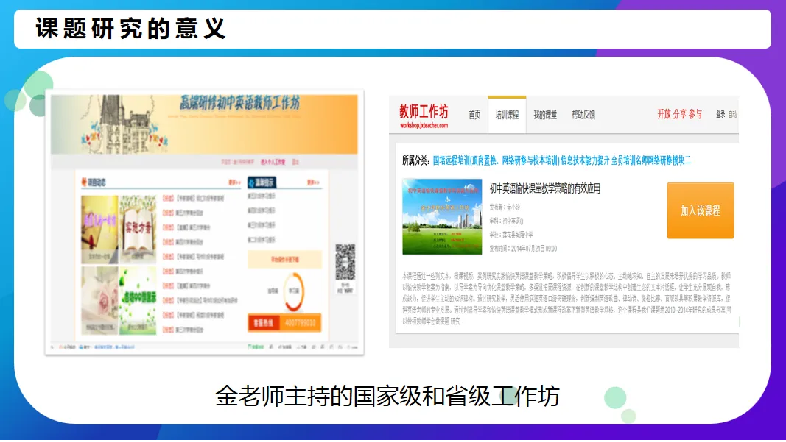786x442 pixels.
Task: Click the course cover thumbnail with buildings
Action: pyautogui.click(x=443, y=217)
